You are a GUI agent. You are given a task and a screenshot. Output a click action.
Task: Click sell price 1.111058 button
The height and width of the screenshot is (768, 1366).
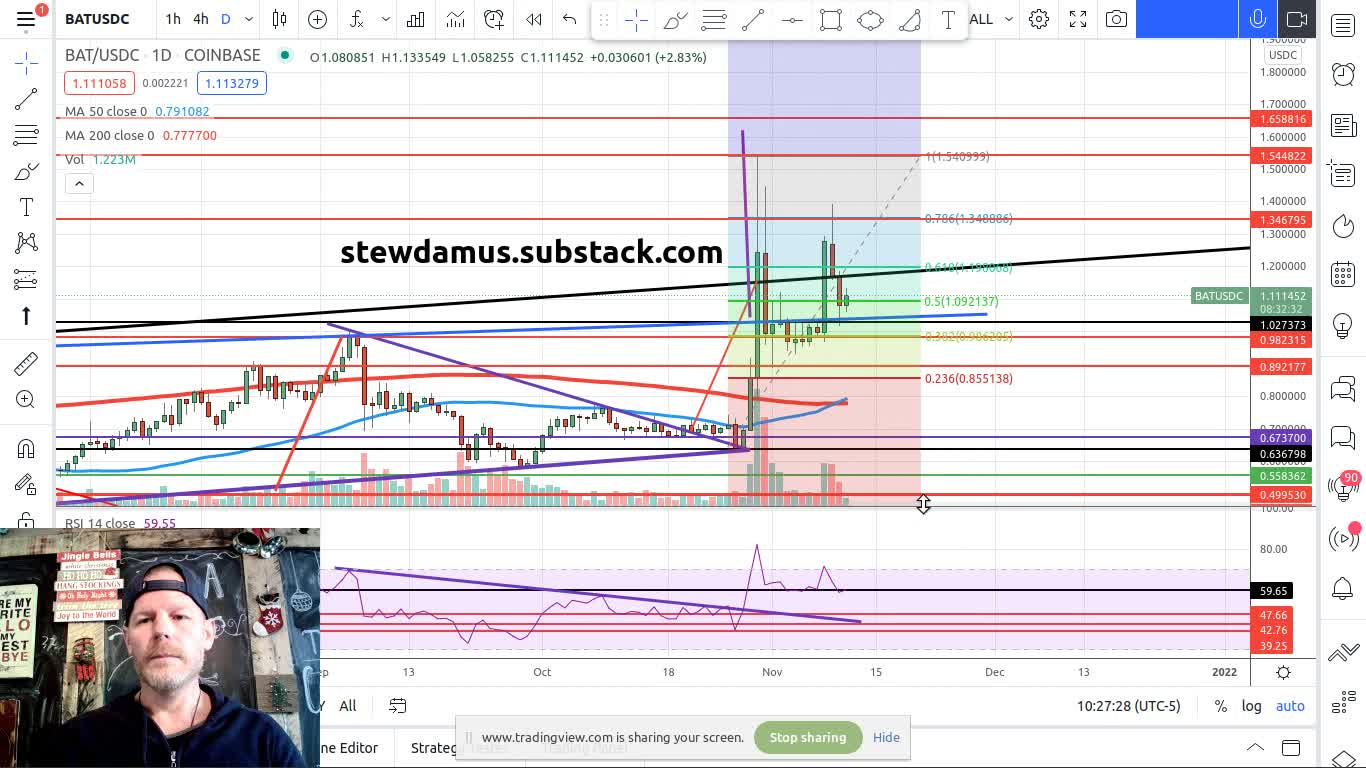tap(98, 83)
